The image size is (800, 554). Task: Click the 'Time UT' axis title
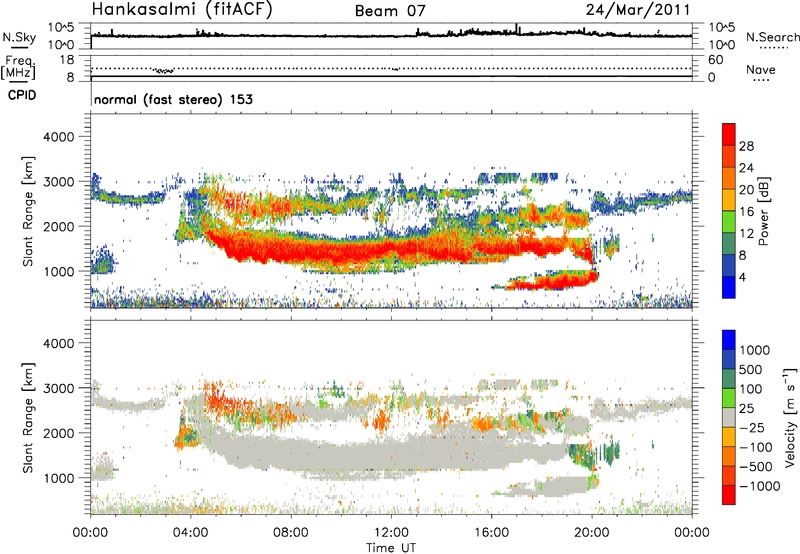[x=391, y=548]
